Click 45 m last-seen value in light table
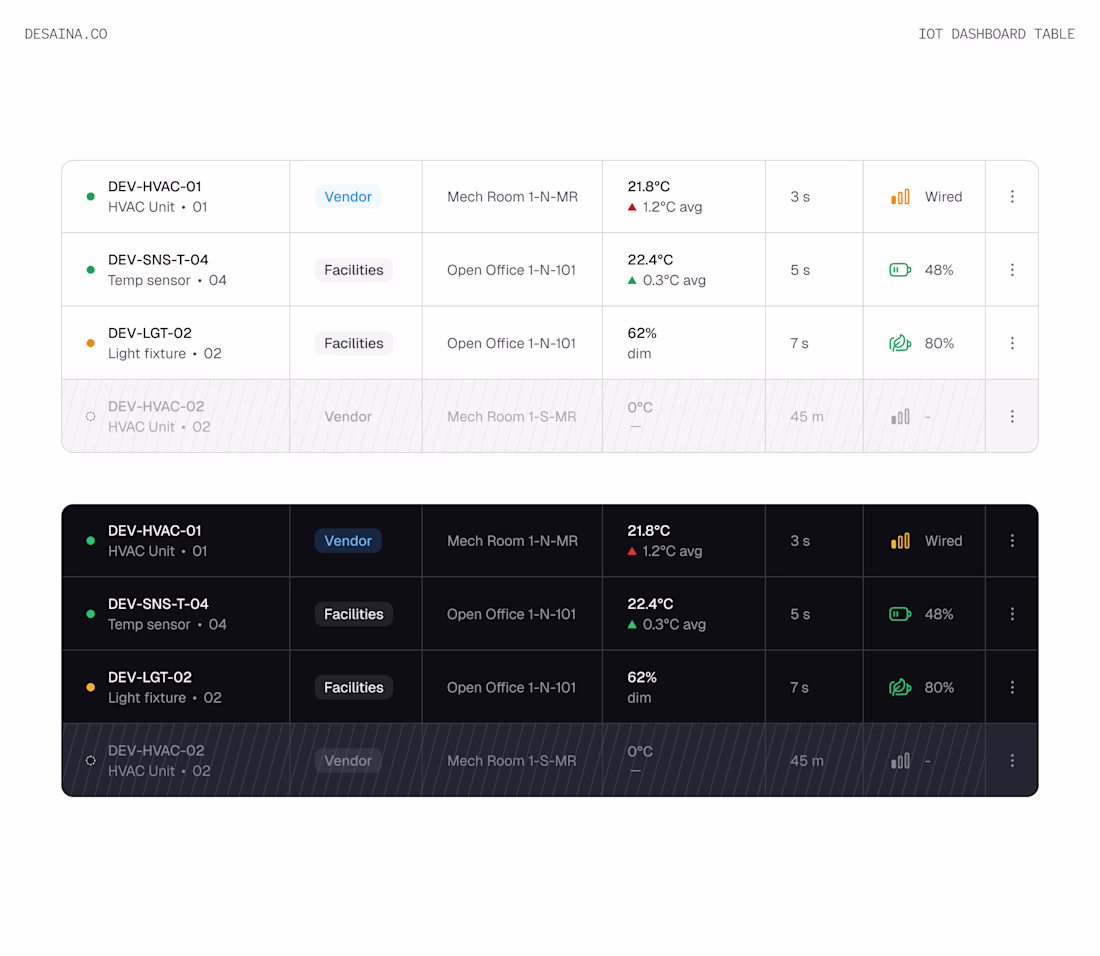The width and height of the screenshot is (1100, 956). (x=807, y=417)
